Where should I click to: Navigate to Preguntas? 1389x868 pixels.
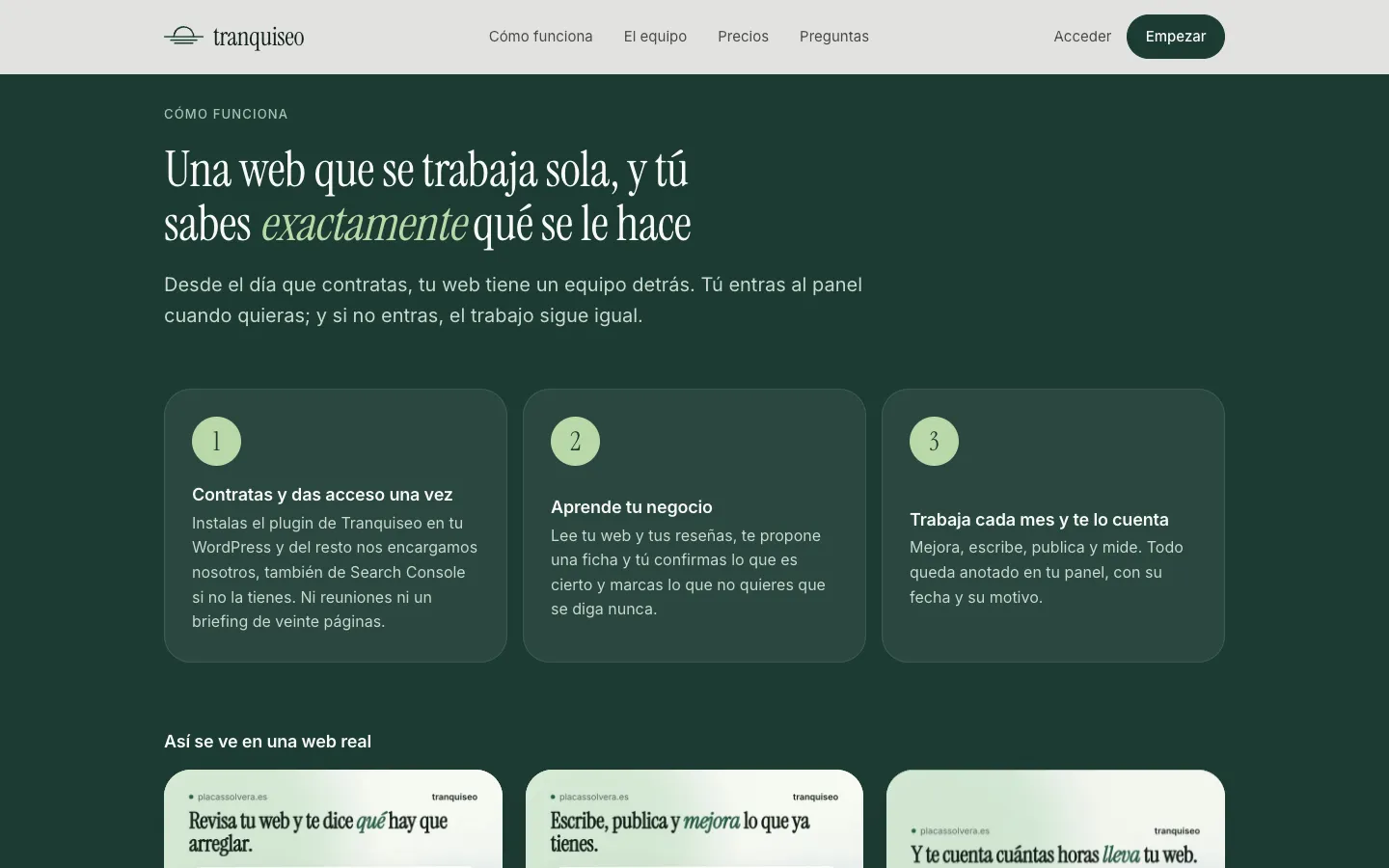click(x=834, y=37)
